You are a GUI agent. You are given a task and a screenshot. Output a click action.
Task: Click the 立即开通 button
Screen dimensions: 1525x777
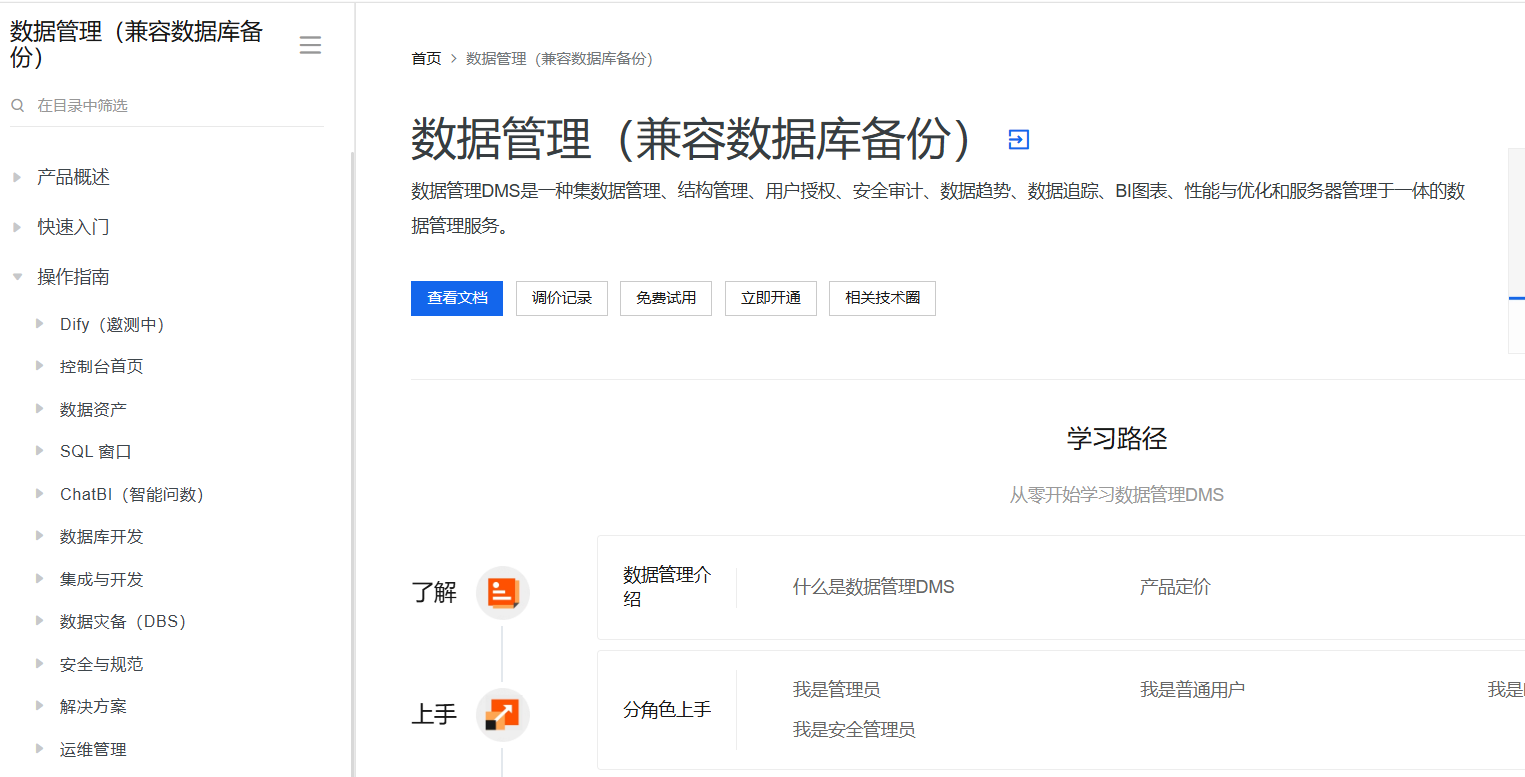[771, 298]
